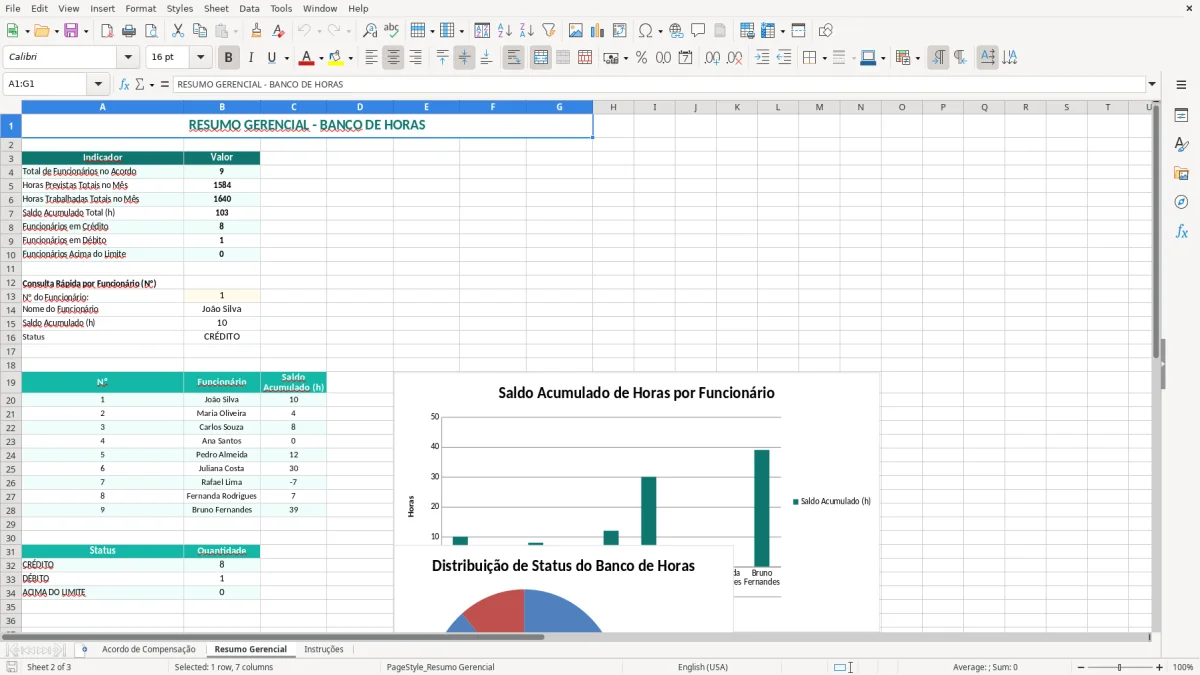Screen dimensions: 1200x675
Task: Click Export as PDF icon
Action: pyautogui.click(x=107, y=31)
